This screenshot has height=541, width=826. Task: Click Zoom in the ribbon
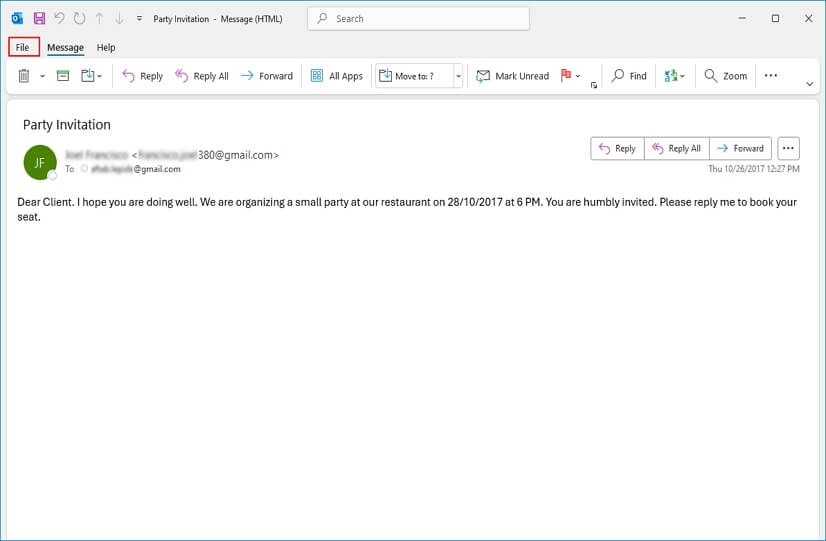click(726, 76)
